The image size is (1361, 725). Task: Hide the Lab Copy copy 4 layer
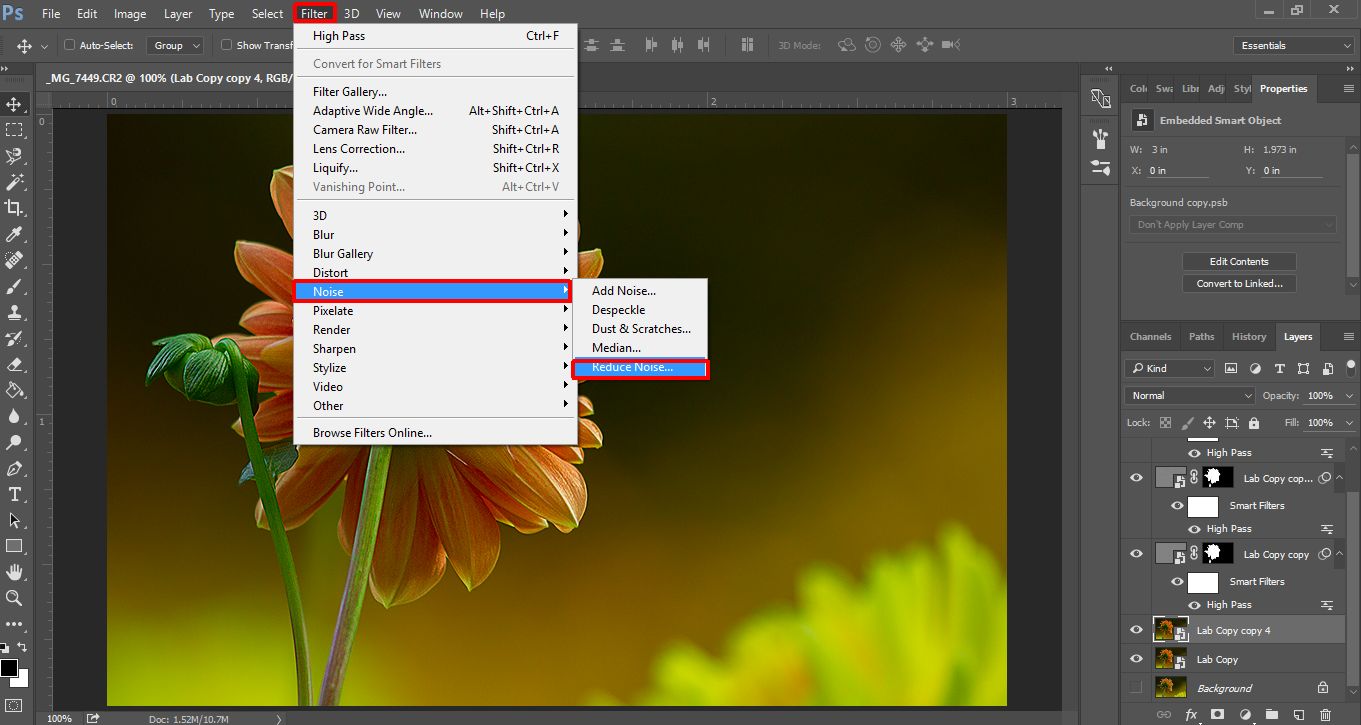[1136, 630]
